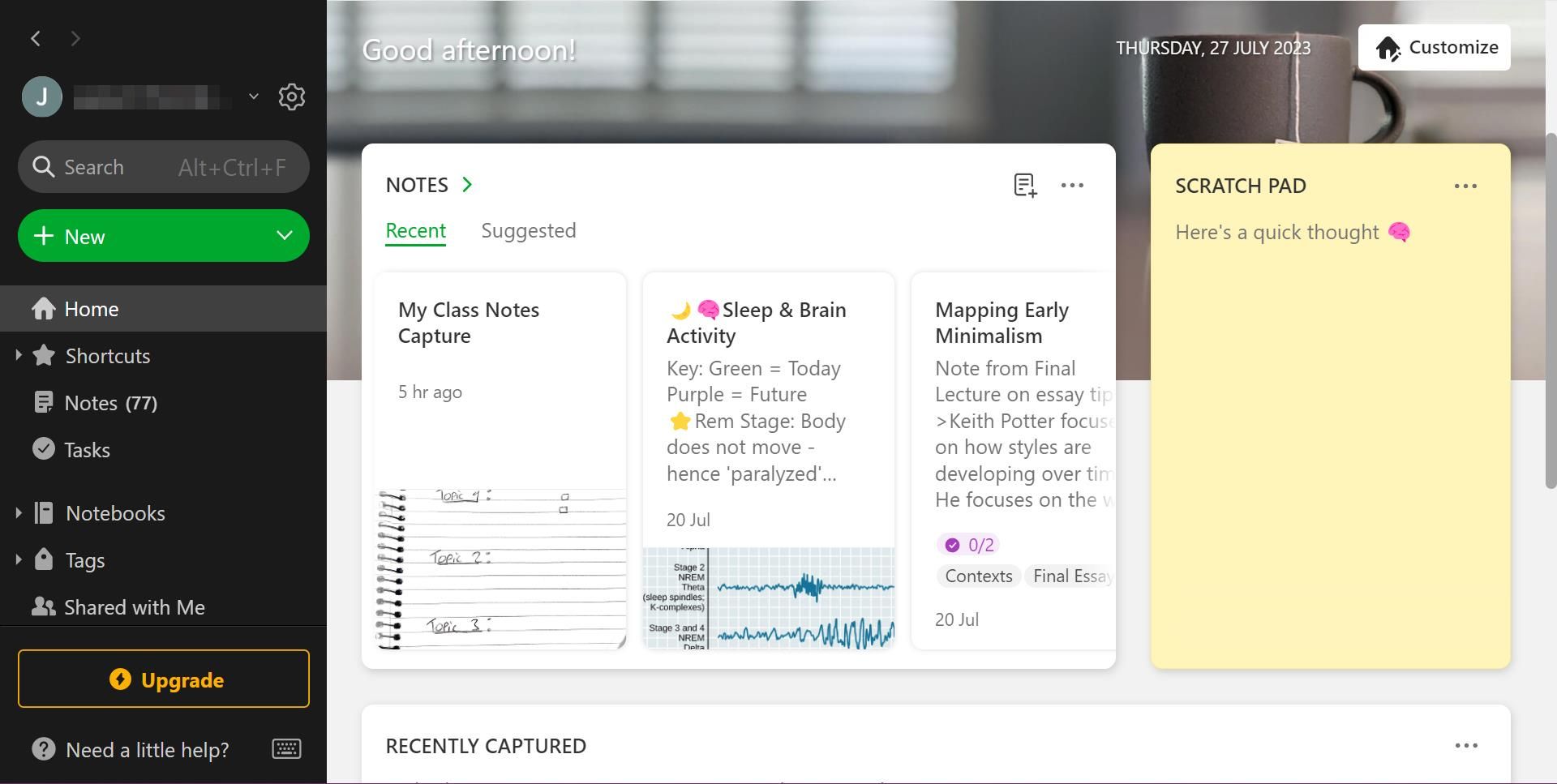Open the settings gear icon
The height and width of the screenshot is (784, 1557).
(291, 96)
